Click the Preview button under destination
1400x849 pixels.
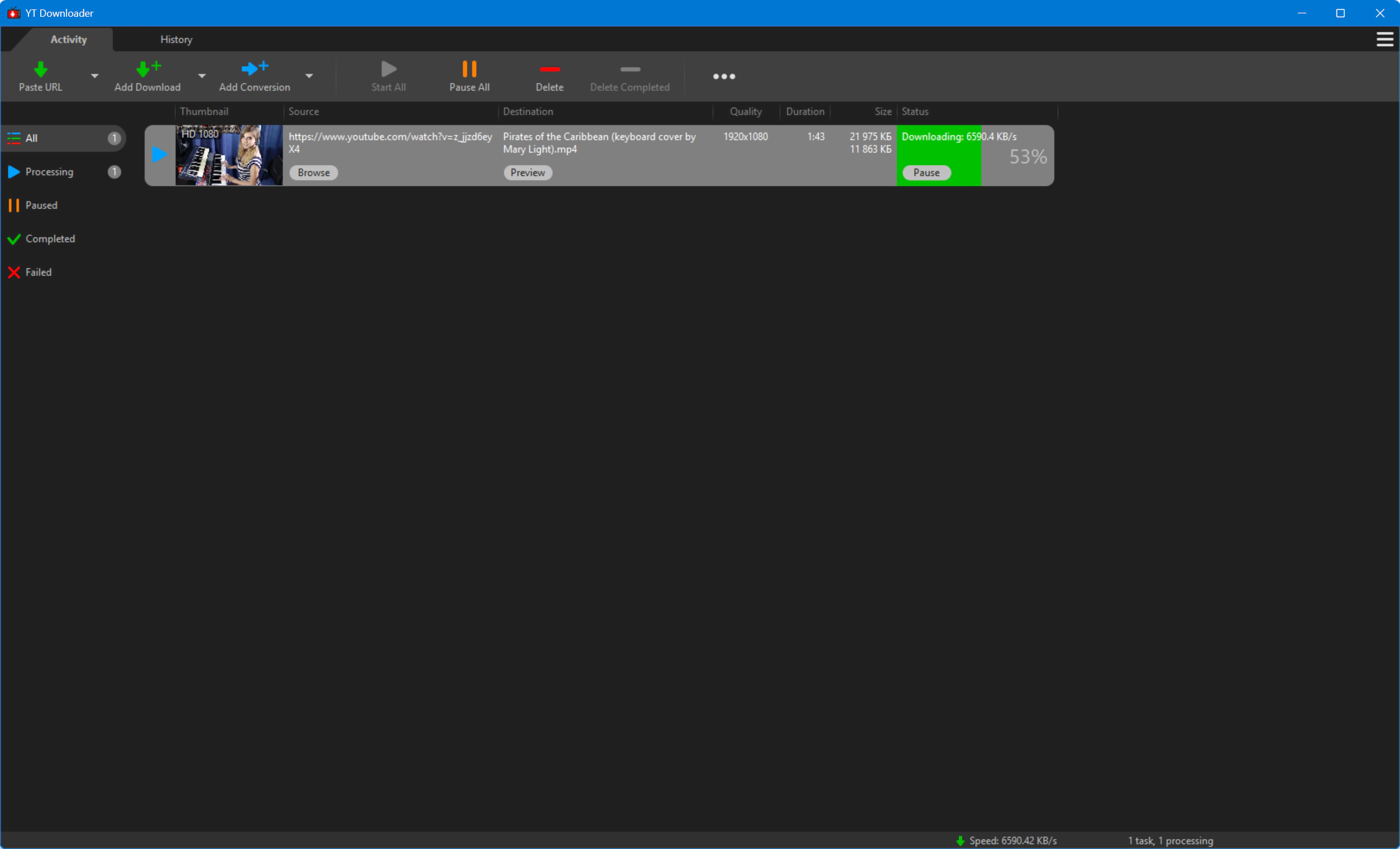[527, 172]
